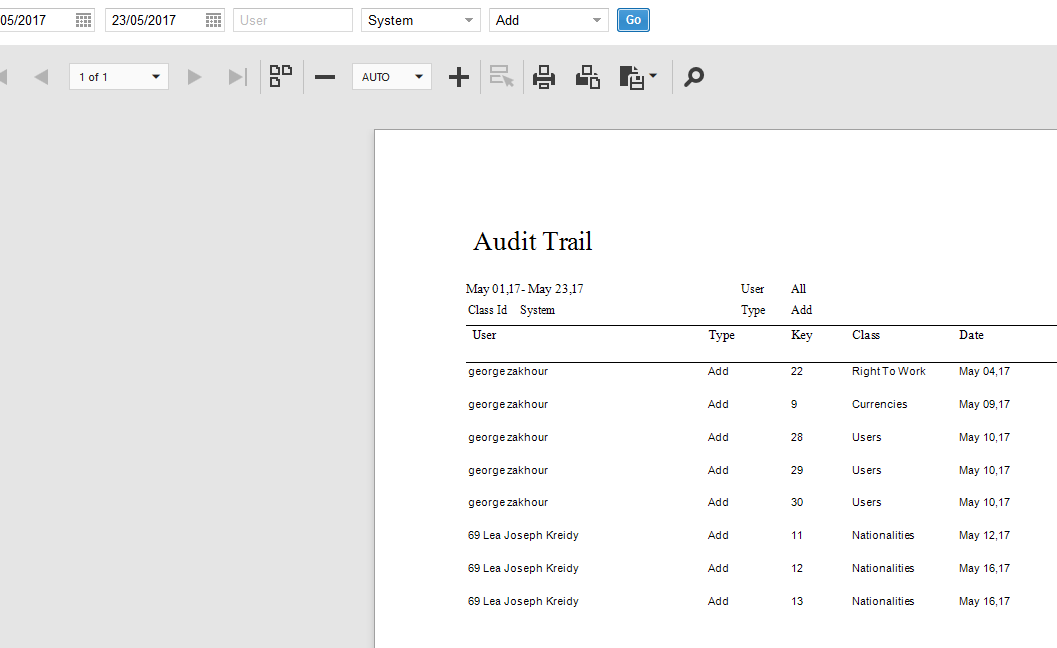Click the May 12,17 date cell
Image resolution: width=1057 pixels, height=648 pixels.
click(x=984, y=535)
